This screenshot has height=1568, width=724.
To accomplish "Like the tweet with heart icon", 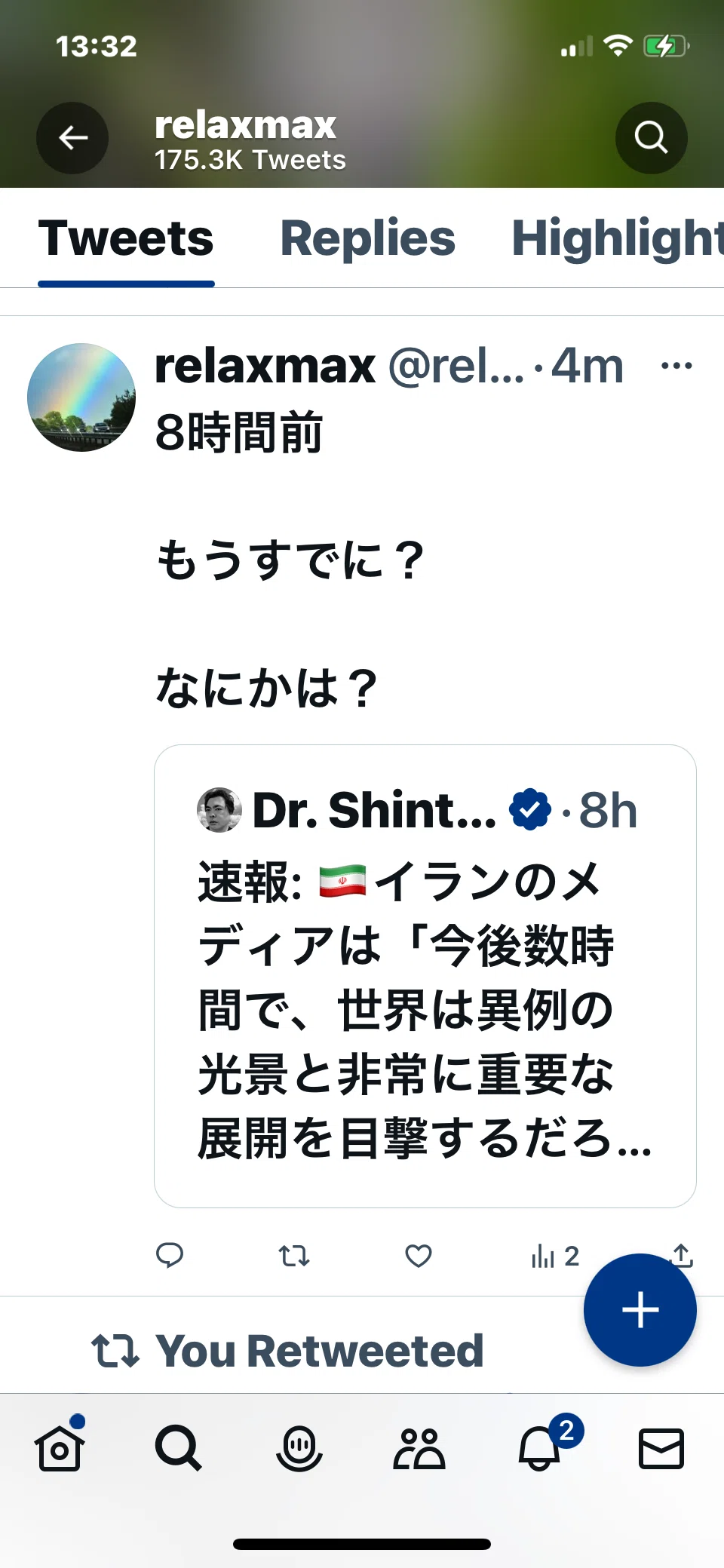I will click(419, 1256).
